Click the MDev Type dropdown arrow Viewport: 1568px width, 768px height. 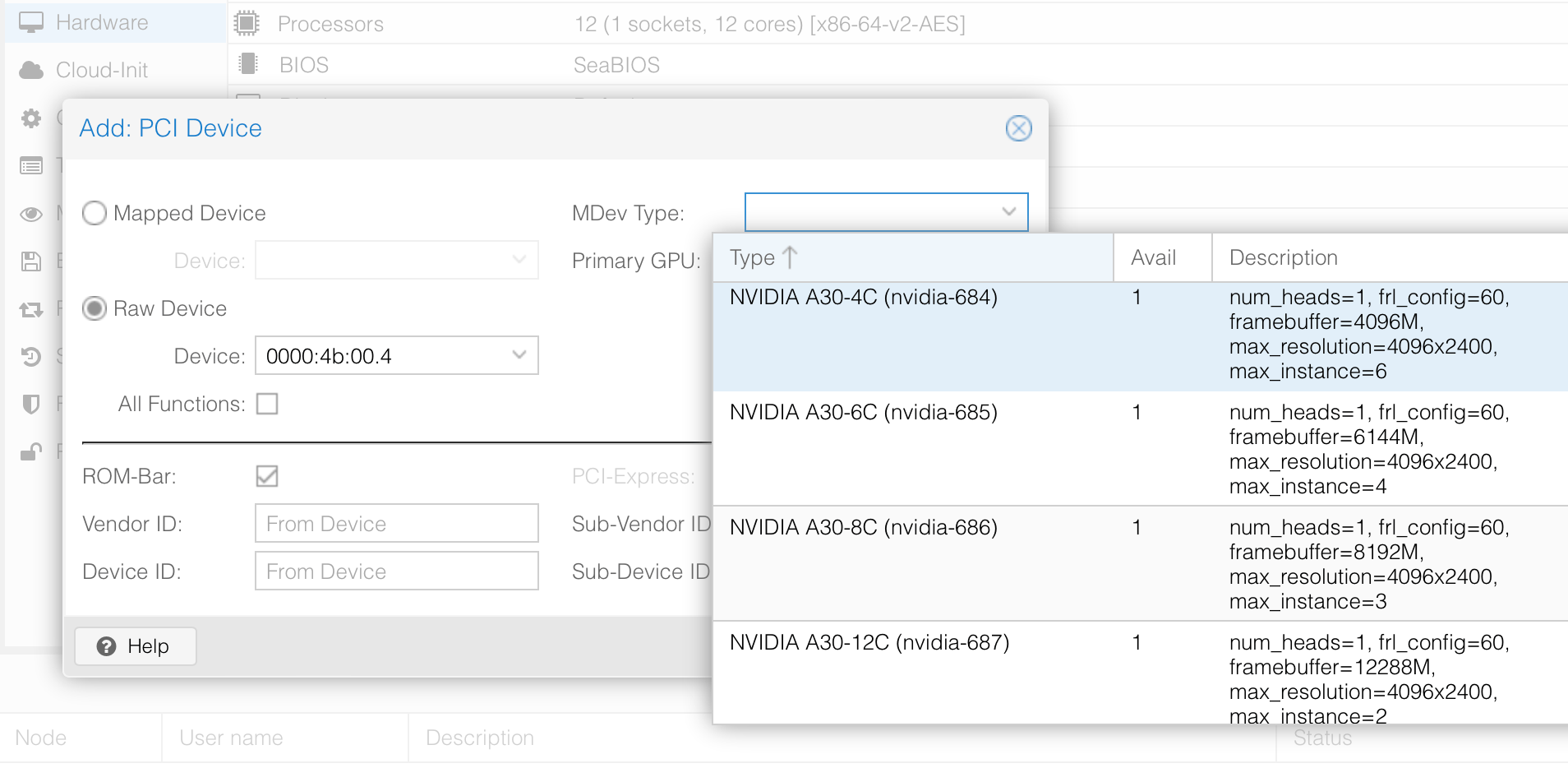pyautogui.click(x=1009, y=212)
